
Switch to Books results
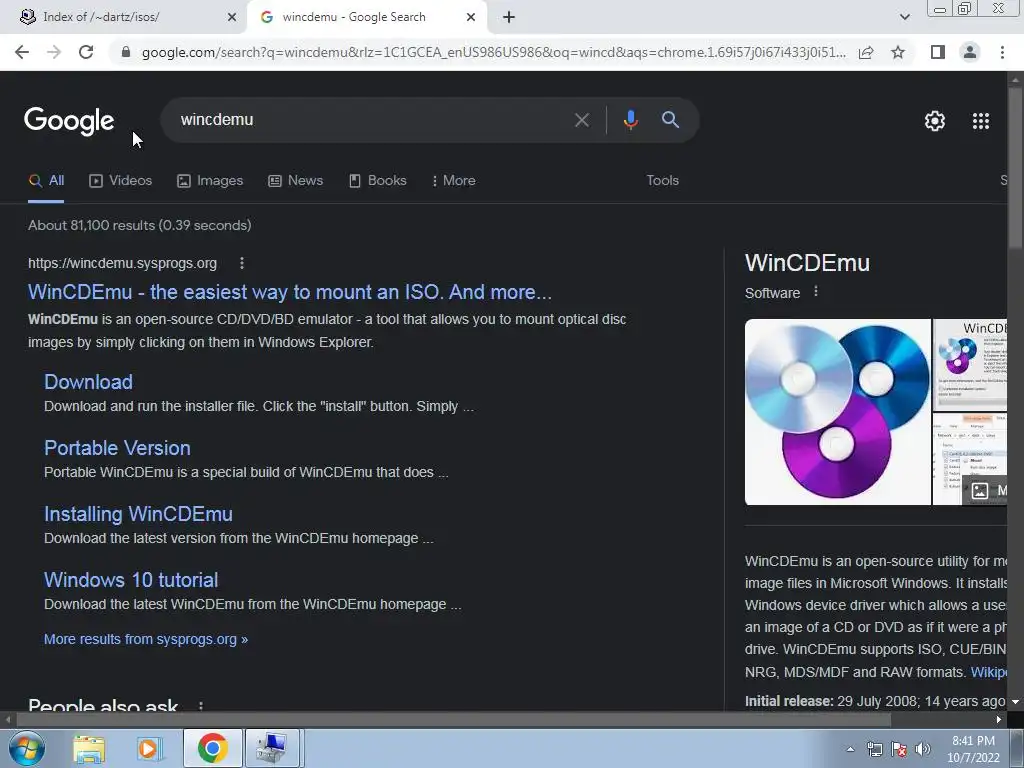click(377, 181)
